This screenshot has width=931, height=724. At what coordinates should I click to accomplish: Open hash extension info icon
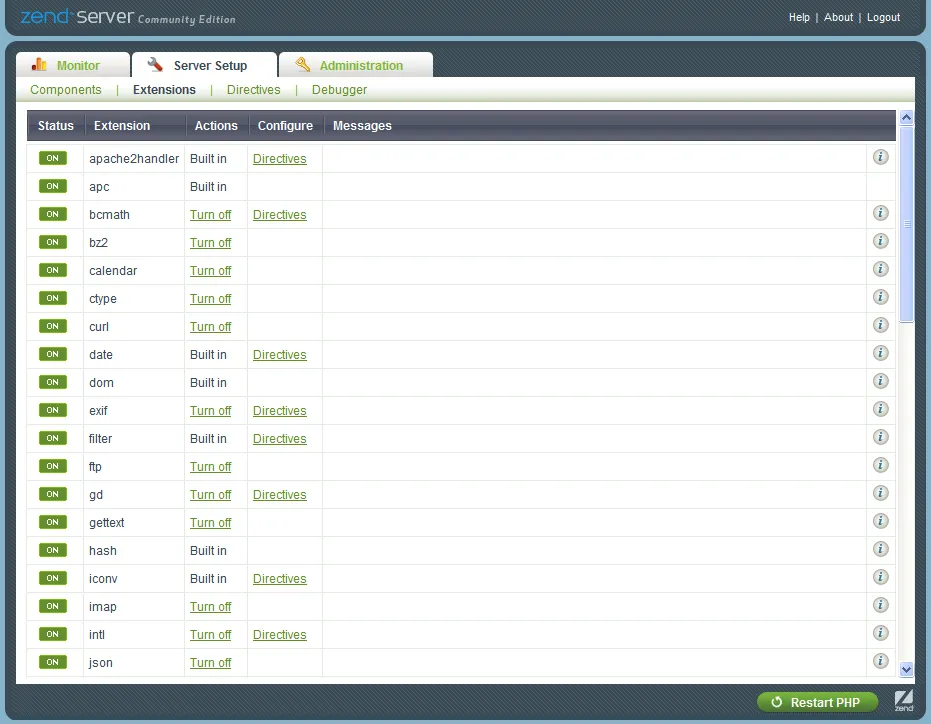click(x=881, y=549)
